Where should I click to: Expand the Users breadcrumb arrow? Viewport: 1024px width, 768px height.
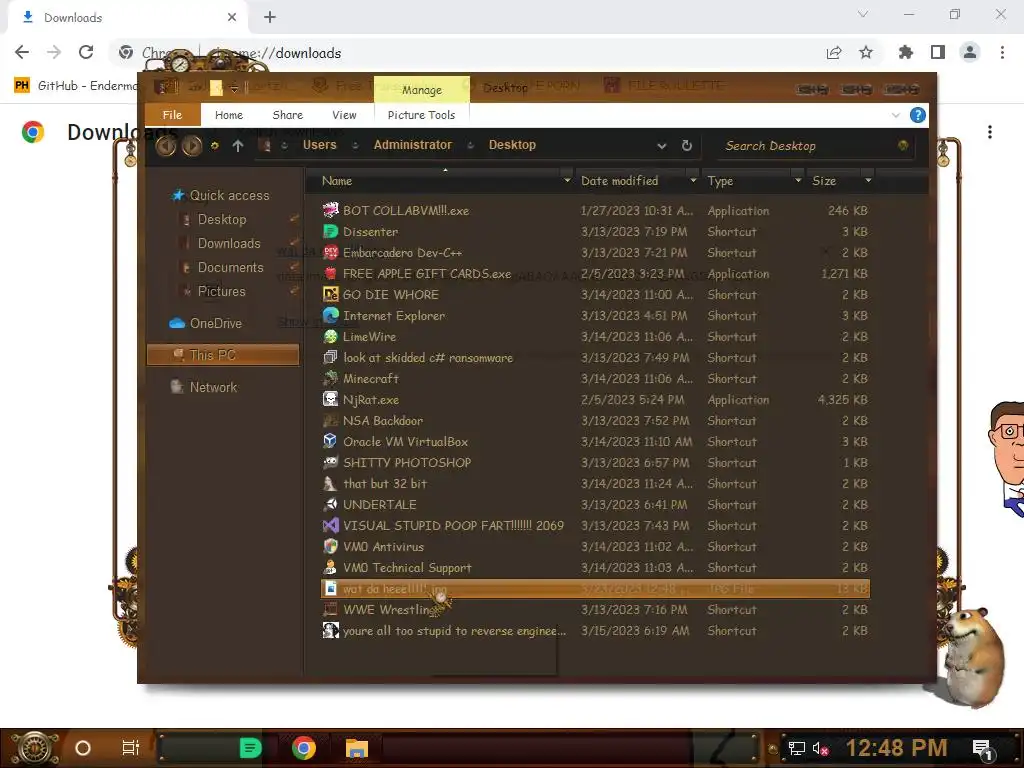355,146
